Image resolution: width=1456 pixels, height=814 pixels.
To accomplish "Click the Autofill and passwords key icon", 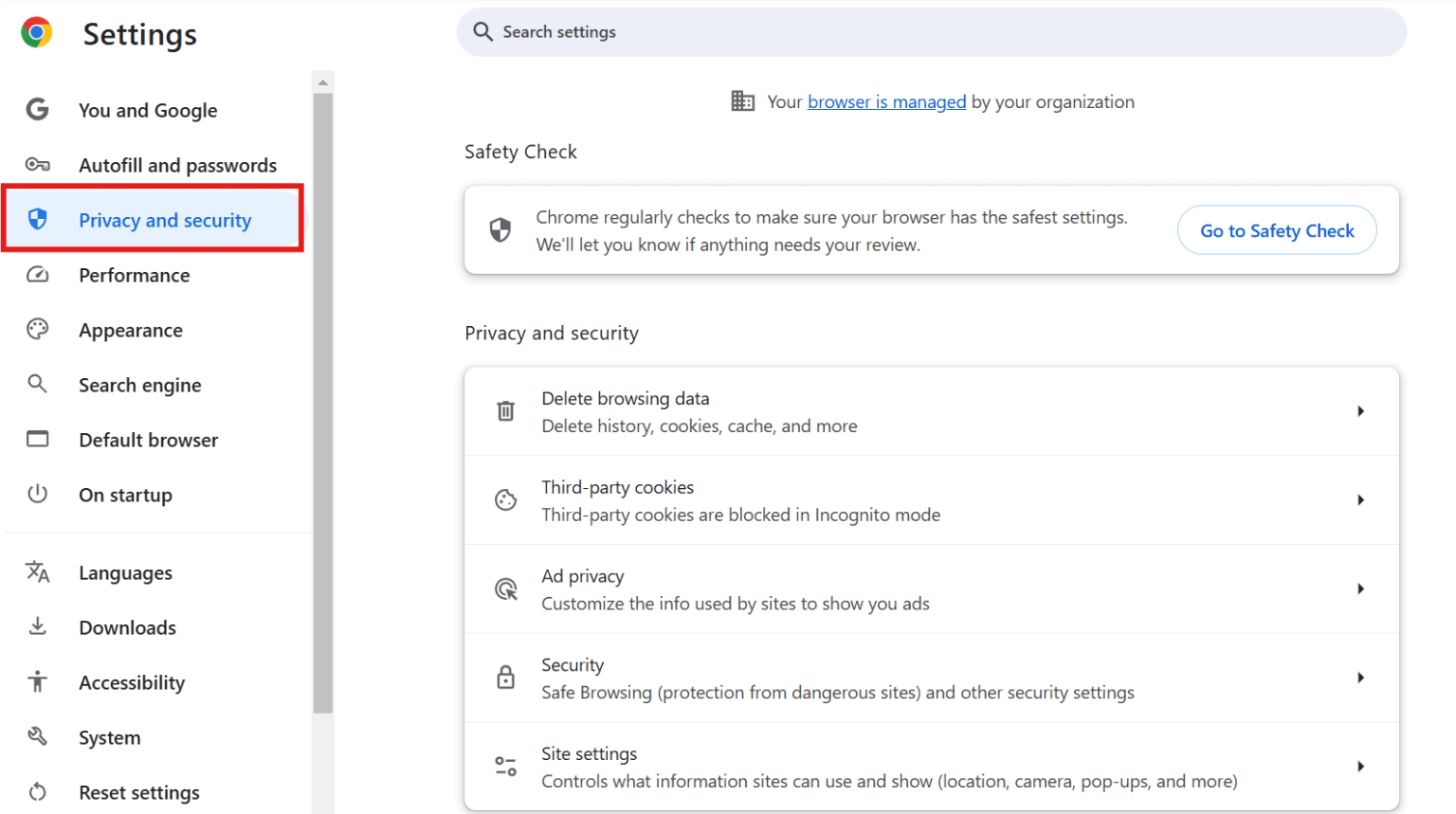I will 37,164.
